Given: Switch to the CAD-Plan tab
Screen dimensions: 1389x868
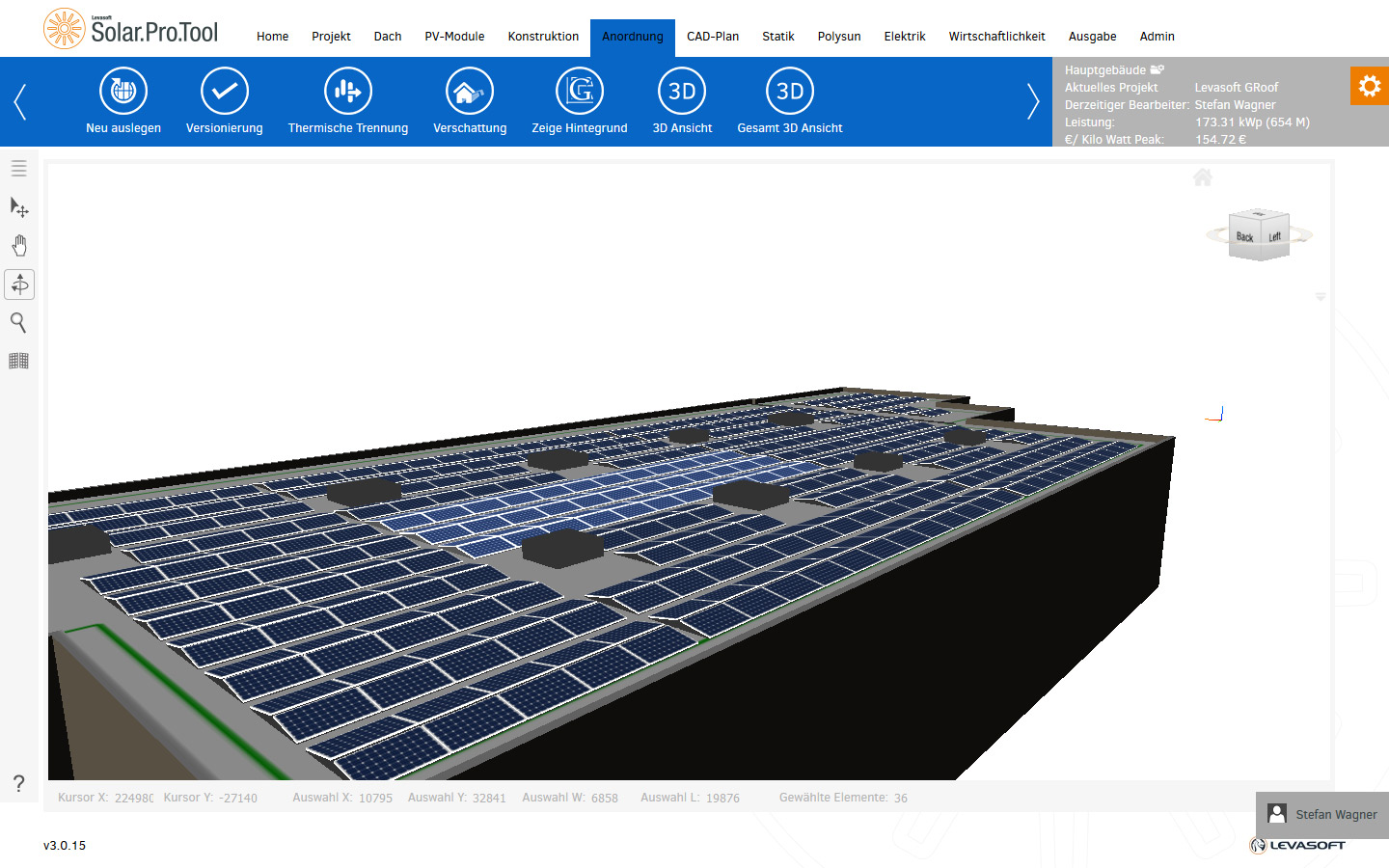Looking at the screenshot, I should click(x=713, y=37).
